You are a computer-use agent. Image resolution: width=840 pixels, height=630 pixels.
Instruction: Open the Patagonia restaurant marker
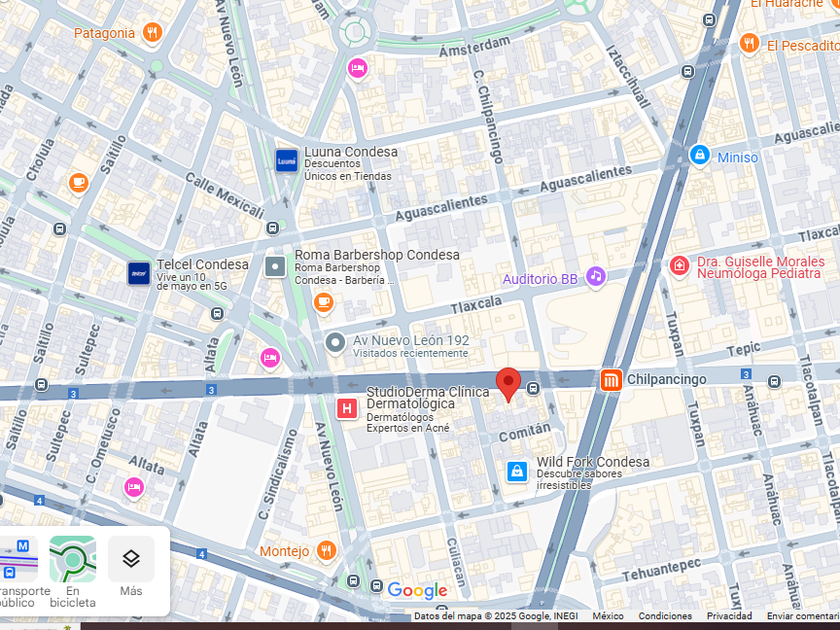pyautogui.click(x=153, y=33)
